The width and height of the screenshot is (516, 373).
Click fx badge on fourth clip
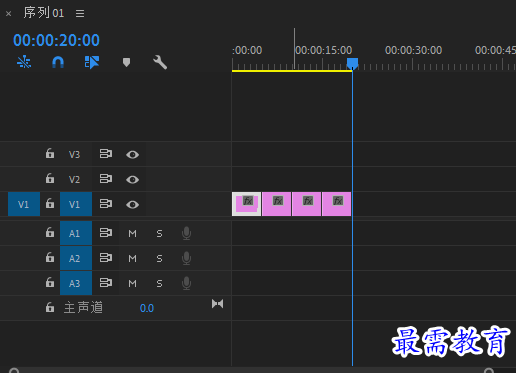click(338, 201)
